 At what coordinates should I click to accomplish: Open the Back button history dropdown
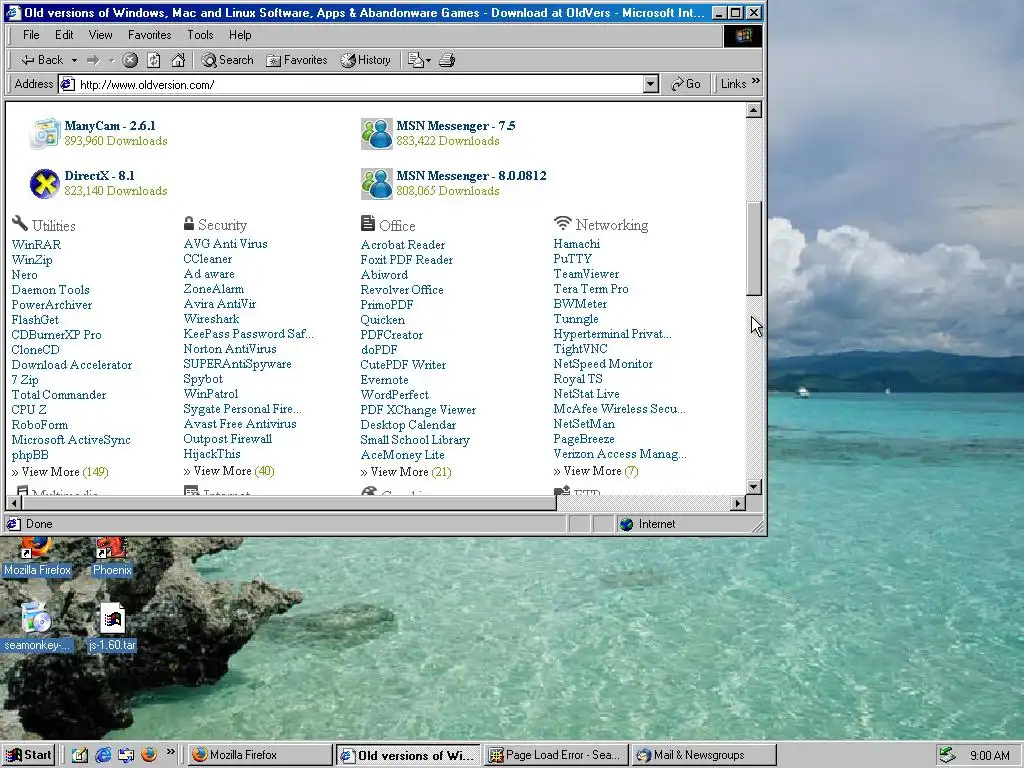coord(74,60)
